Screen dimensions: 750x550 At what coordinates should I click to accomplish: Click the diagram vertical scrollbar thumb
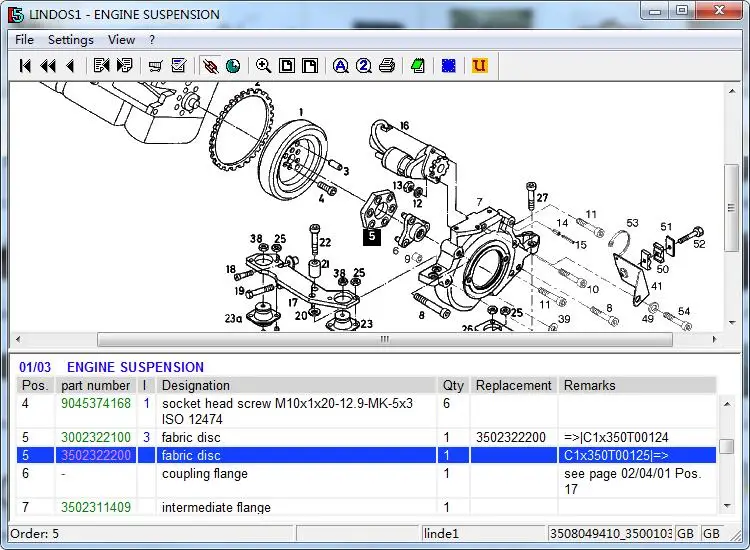pyautogui.click(x=731, y=208)
